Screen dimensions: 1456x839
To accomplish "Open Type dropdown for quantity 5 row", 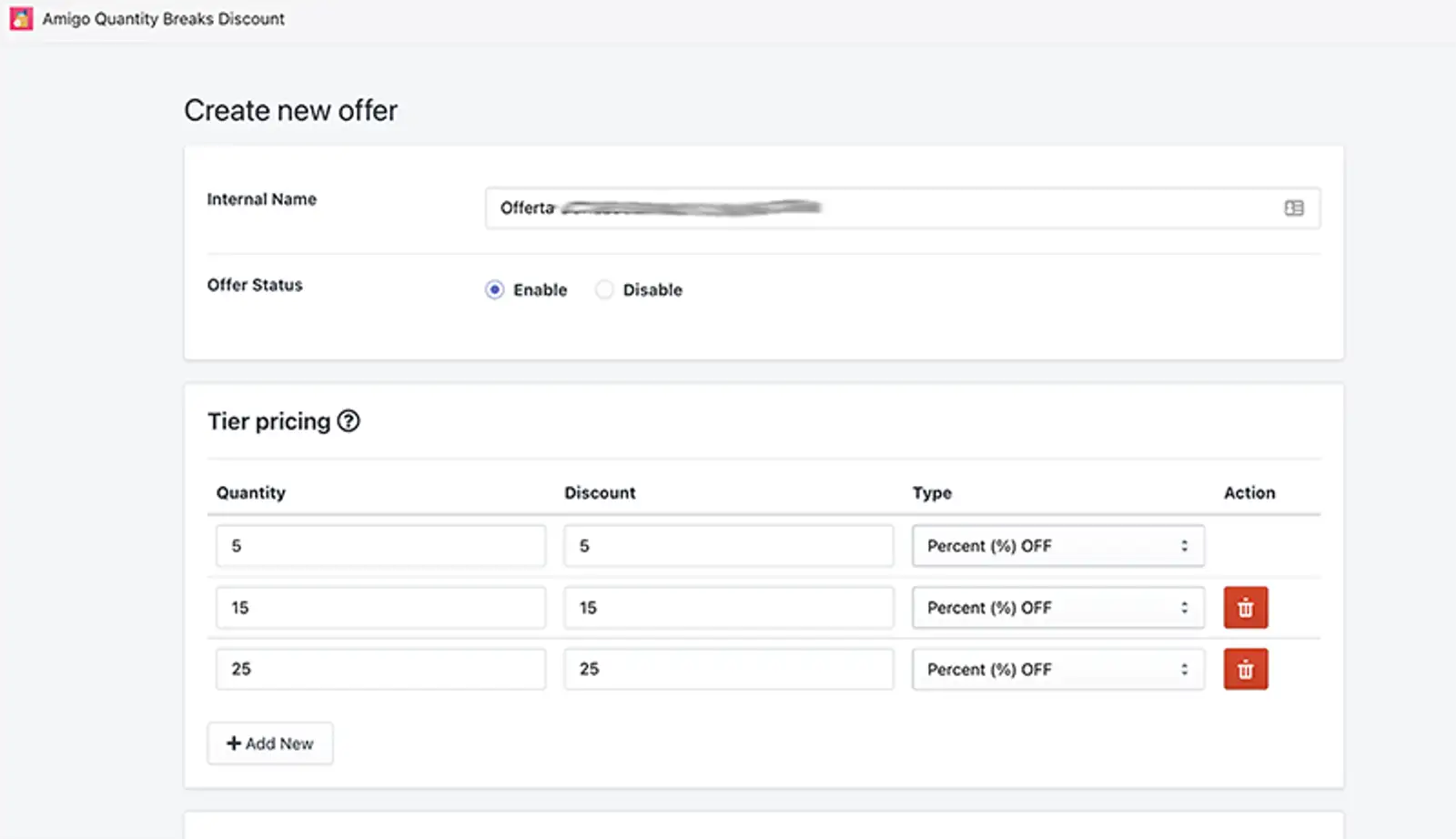I will click(x=1057, y=546).
